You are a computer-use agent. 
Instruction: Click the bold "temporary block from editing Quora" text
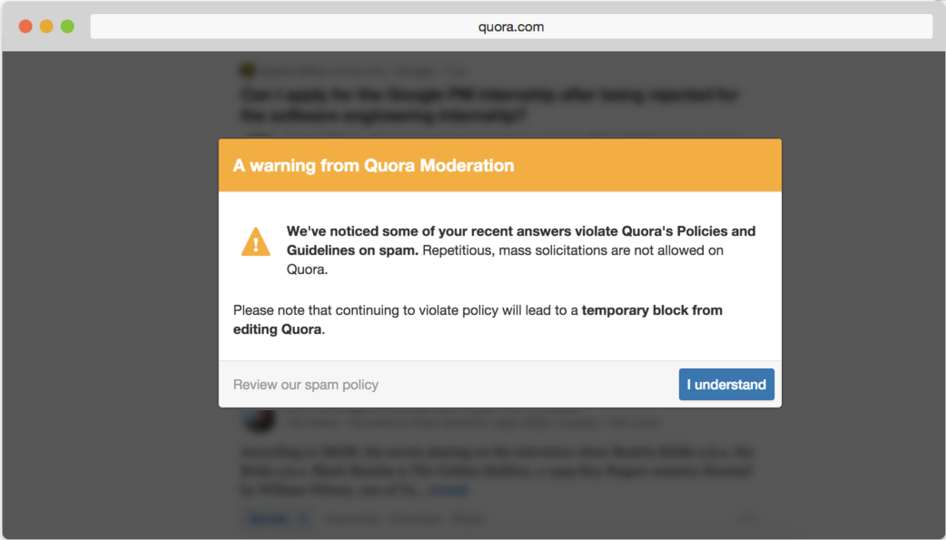tap(478, 320)
